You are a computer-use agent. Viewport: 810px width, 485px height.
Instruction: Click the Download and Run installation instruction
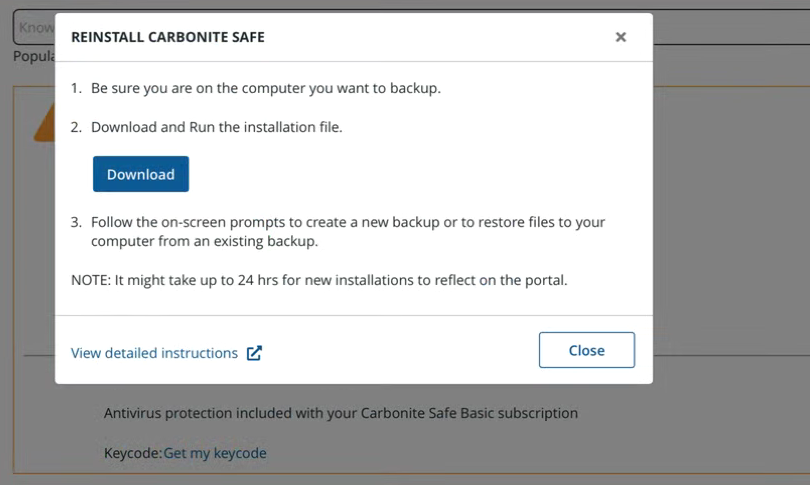[x=216, y=127]
